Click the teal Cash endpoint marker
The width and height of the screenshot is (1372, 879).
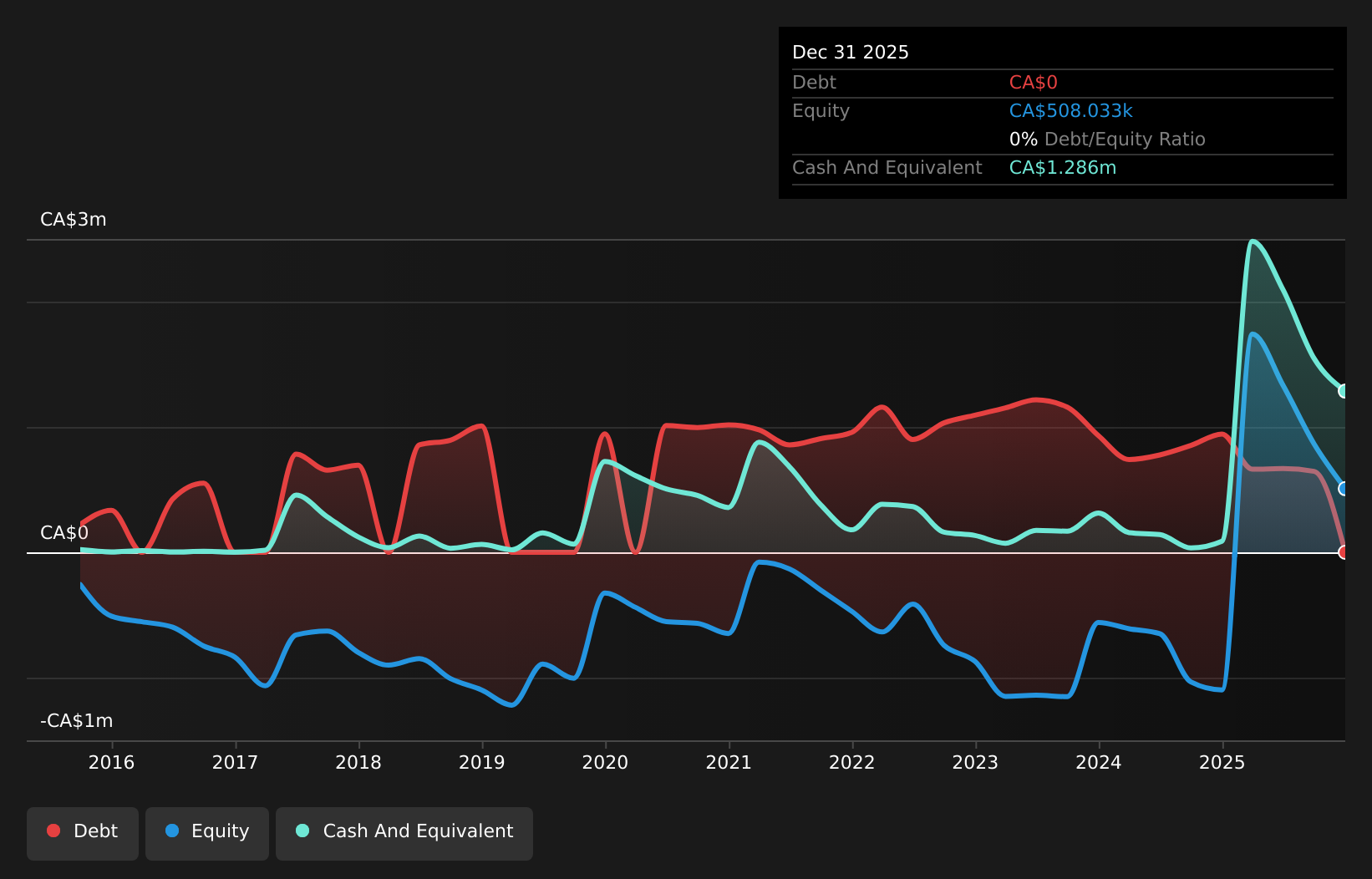click(x=1344, y=391)
